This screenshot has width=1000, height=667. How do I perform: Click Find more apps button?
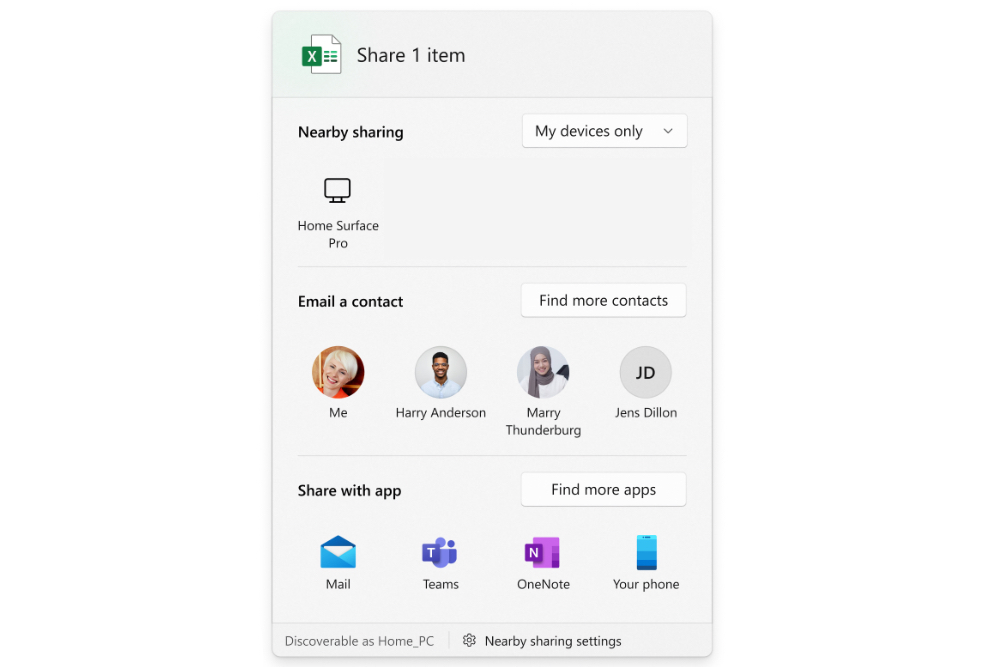click(x=603, y=489)
